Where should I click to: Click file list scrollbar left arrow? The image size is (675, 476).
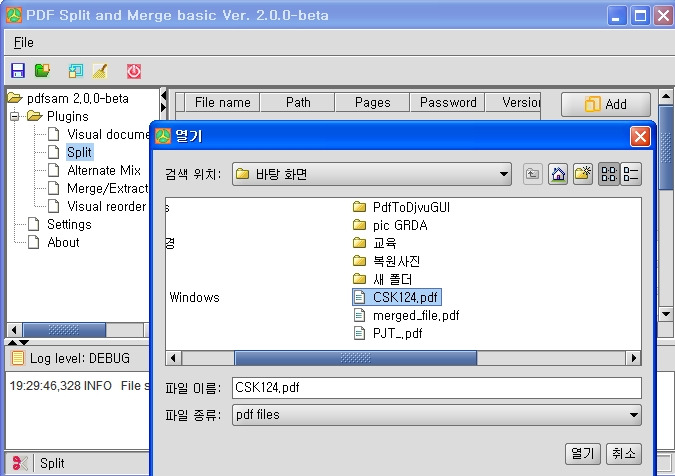173,358
